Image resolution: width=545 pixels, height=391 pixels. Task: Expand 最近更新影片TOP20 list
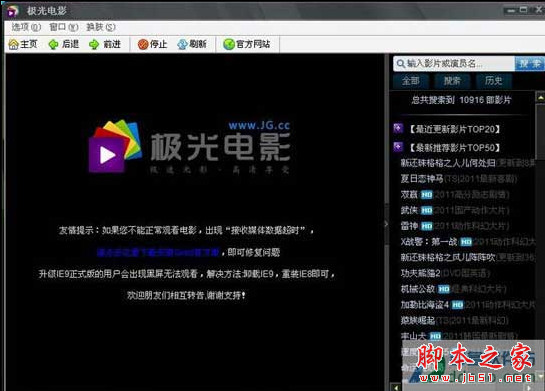coord(454,129)
